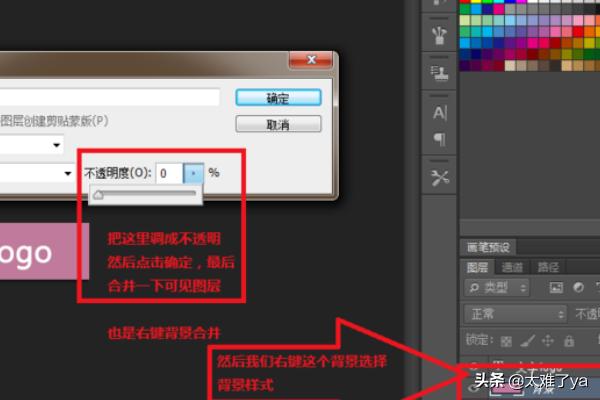Switch to the 通道 tab
The height and width of the screenshot is (400, 600).
pyautogui.click(x=512, y=267)
